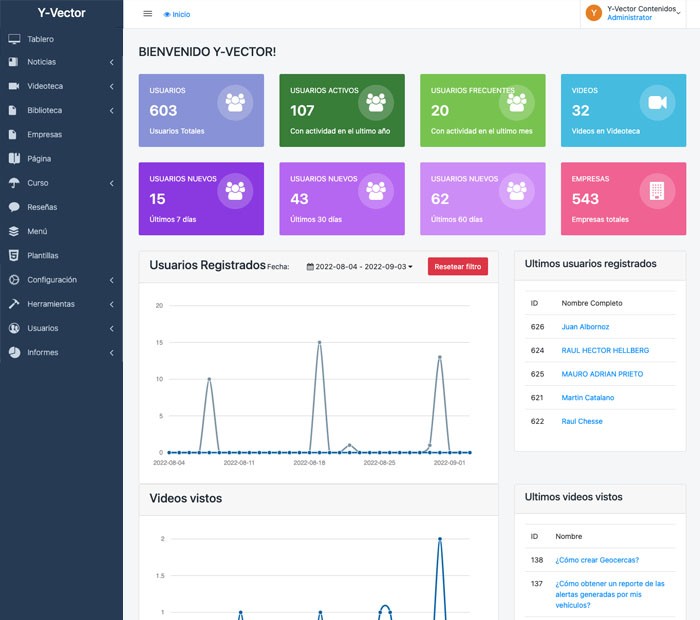Open Juan Albornoz user link
The height and width of the screenshot is (620, 700).
click(585, 327)
